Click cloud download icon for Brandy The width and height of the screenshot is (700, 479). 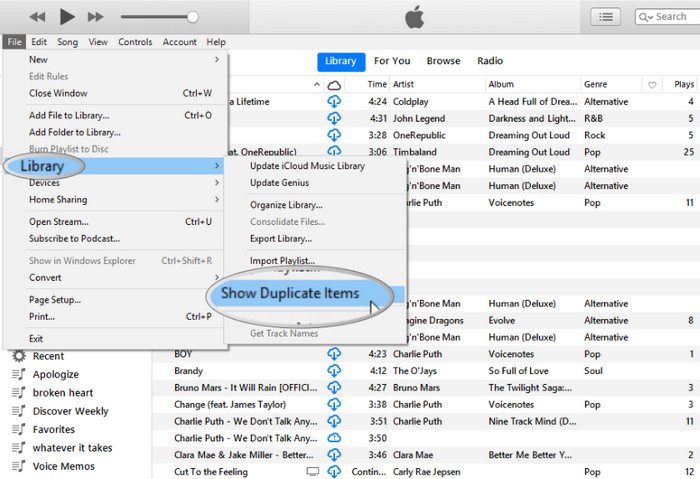point(334,371)
